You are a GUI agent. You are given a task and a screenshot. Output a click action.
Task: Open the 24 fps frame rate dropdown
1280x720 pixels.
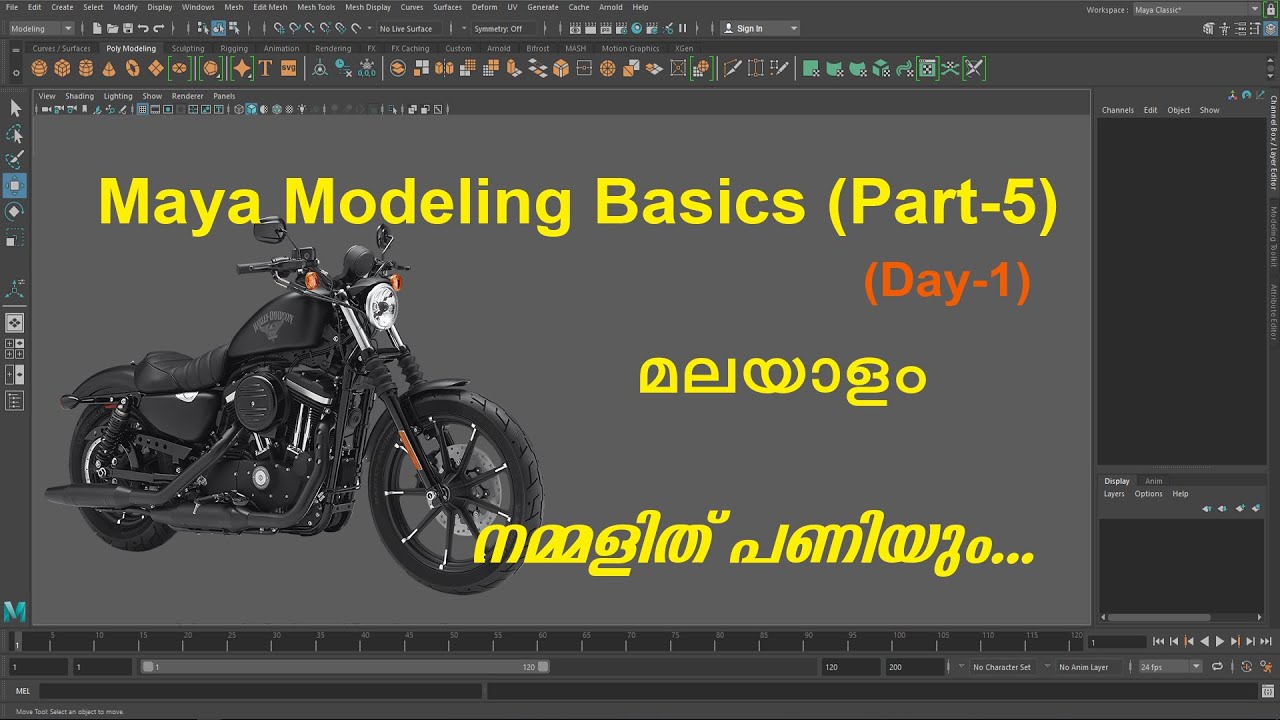(x=1171, y=667)
